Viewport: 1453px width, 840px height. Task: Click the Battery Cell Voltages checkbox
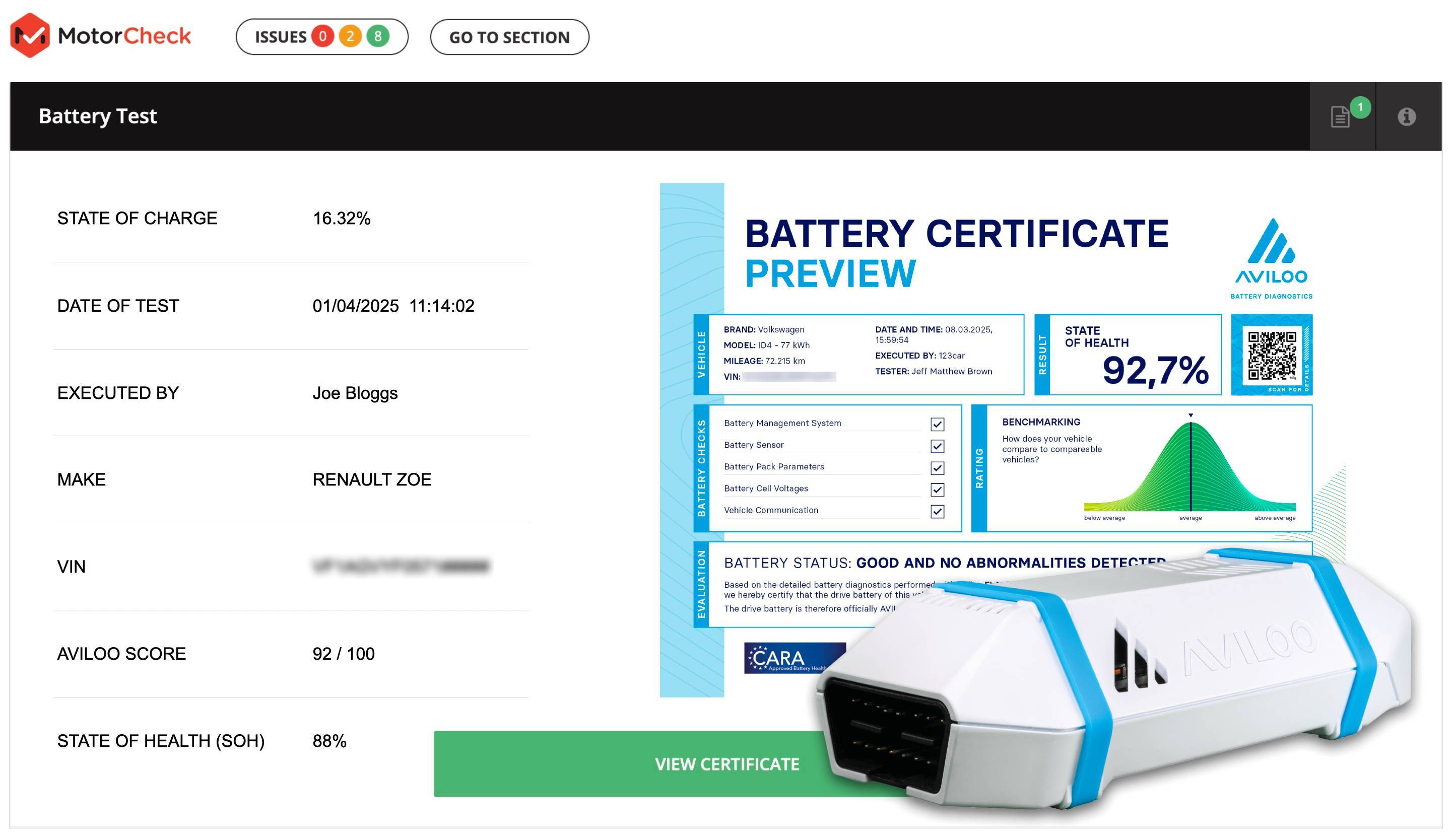[937, 489]
